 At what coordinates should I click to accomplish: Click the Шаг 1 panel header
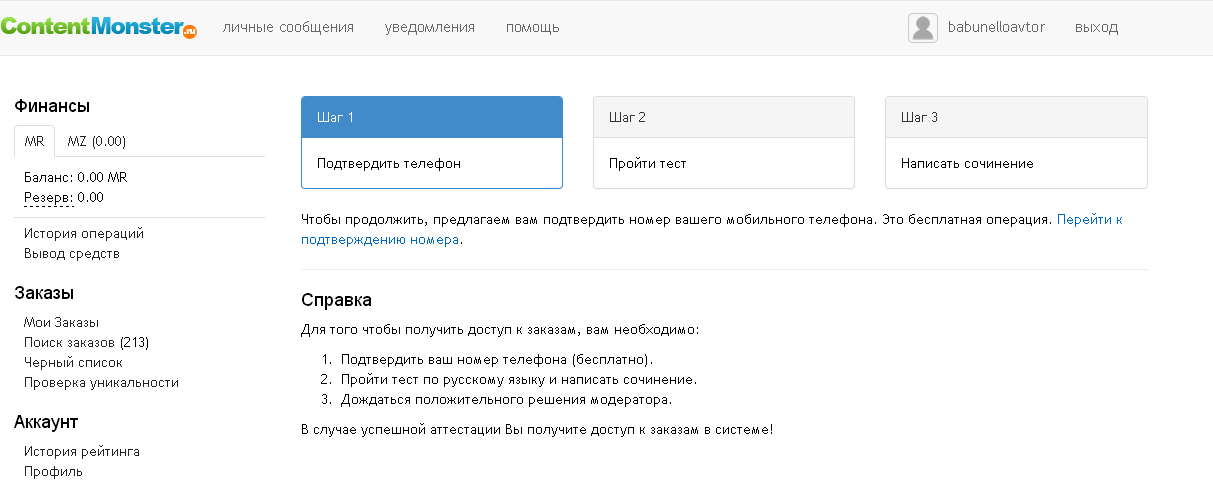(432, 117)
